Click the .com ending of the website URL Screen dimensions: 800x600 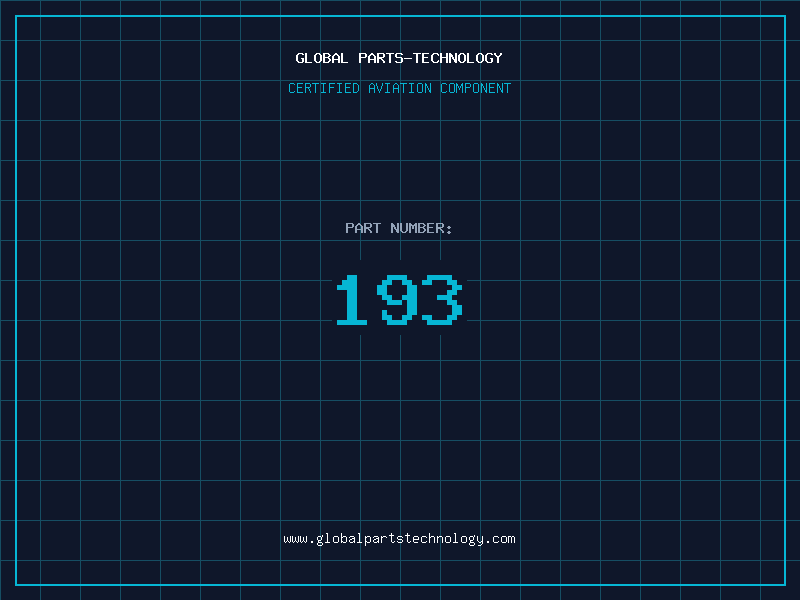click(x=501, y=539)
